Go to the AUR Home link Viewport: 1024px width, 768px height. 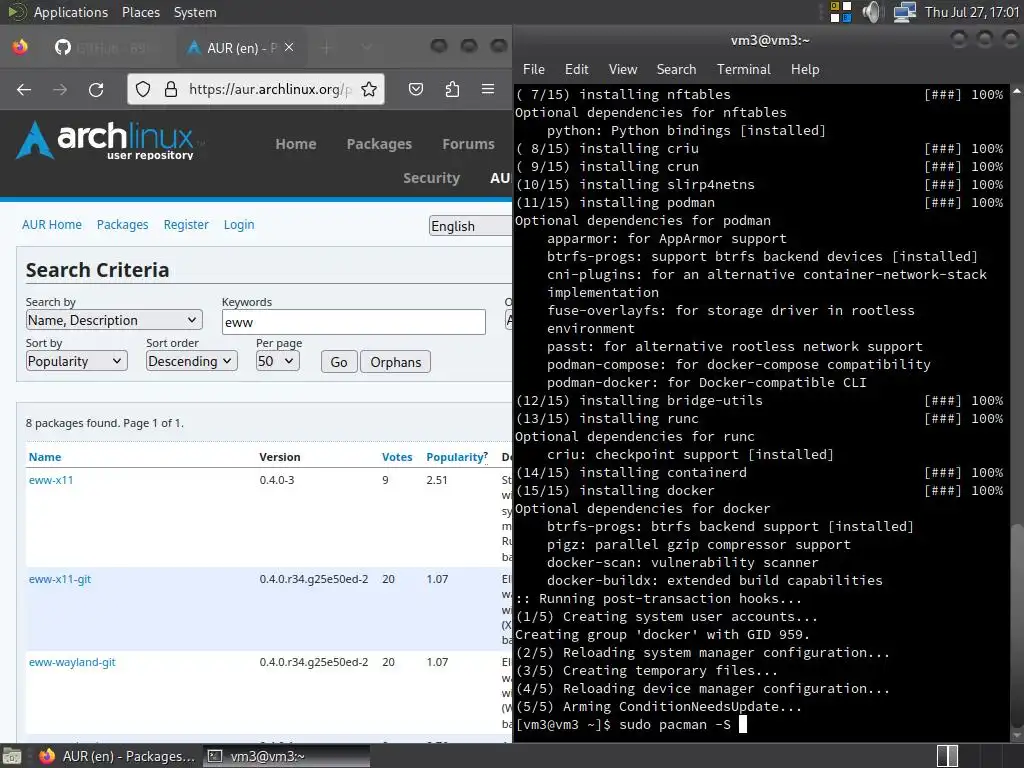52,225
